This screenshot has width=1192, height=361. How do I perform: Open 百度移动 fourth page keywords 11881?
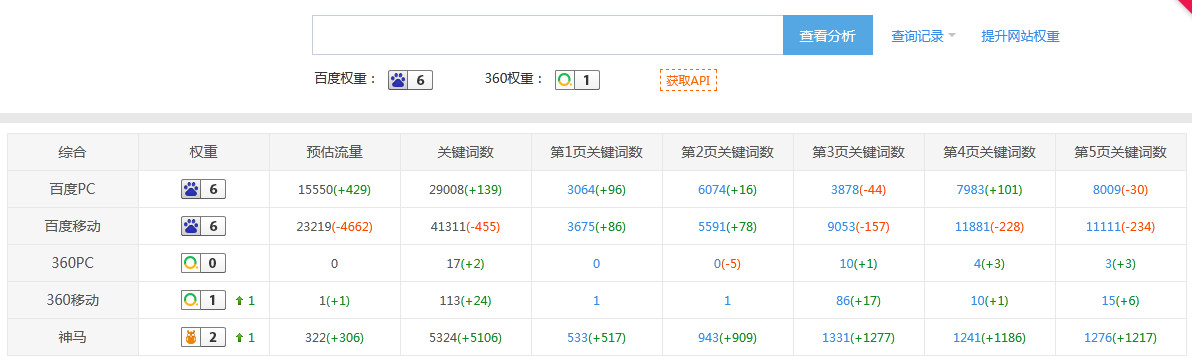972,226
